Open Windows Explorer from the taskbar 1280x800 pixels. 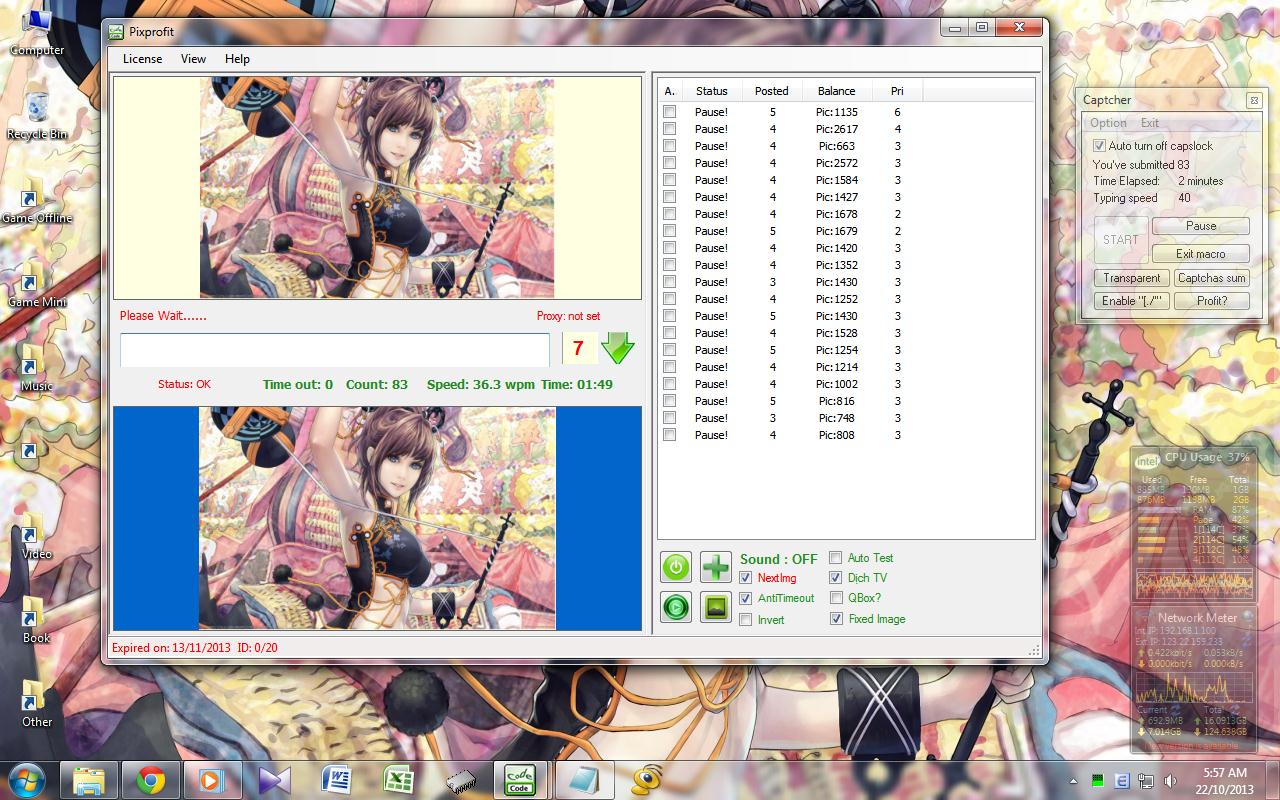(x=89, y=779)
